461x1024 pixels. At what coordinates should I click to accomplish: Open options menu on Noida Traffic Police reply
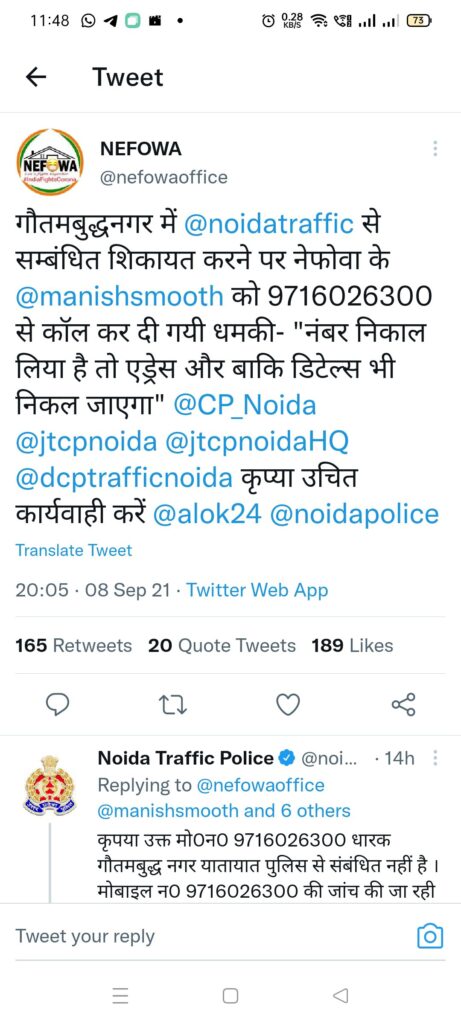click(436, 758)
